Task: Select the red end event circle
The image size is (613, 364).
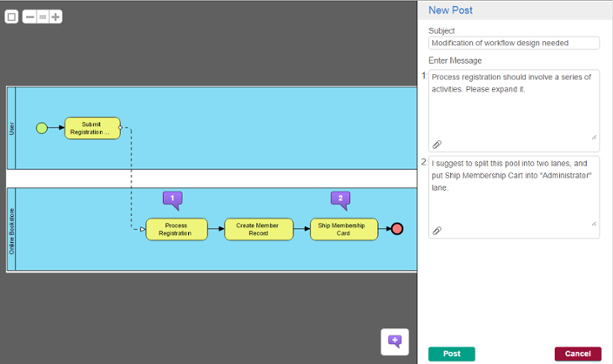Action: pos(397,229)
